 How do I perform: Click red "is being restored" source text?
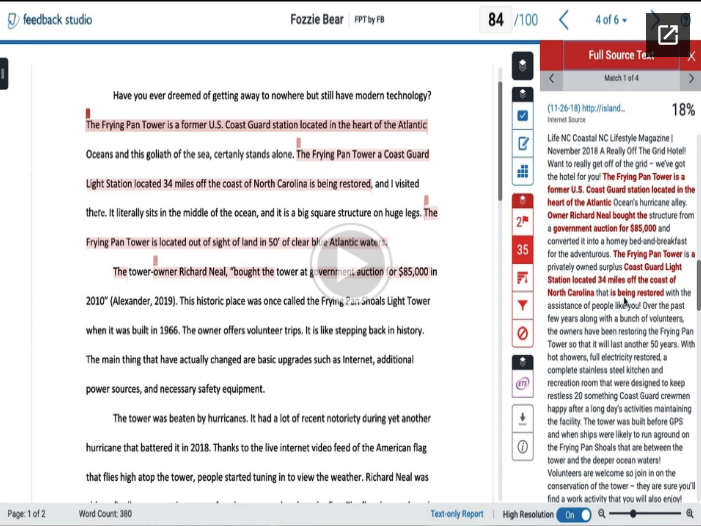[x=637, y=293]
